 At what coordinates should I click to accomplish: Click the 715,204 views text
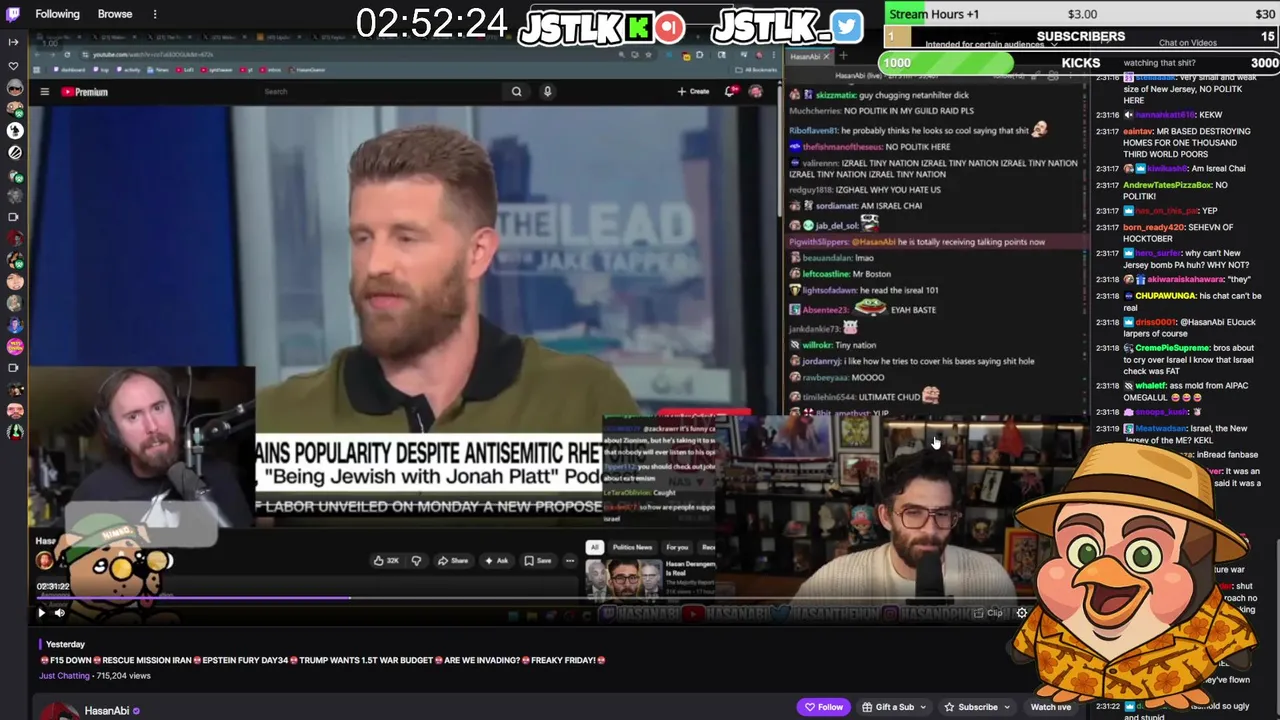tap(122, 676)
